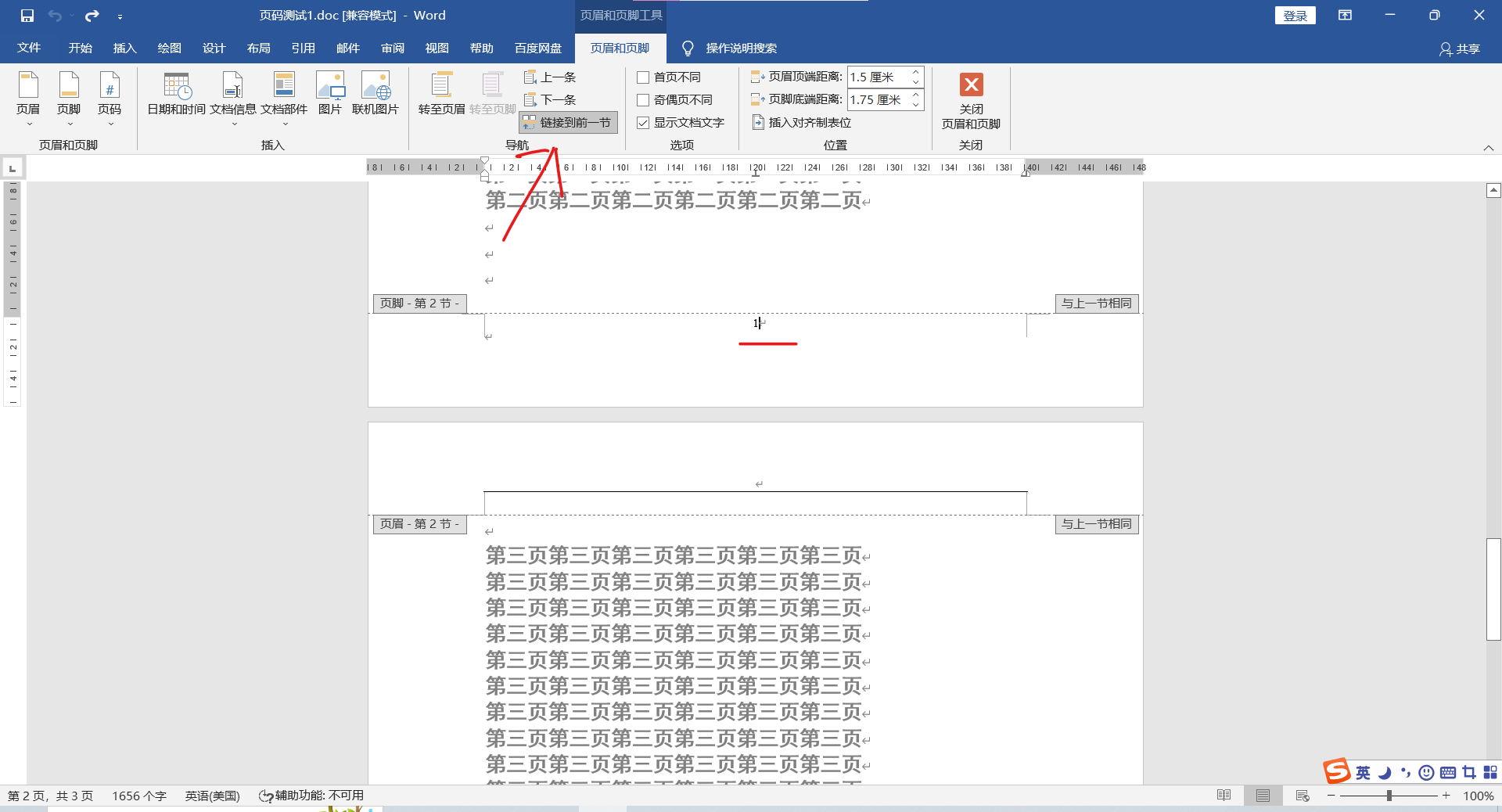Click the Share (共享) button
This screenshot has width=1502, height=812.
tap(1460, 49)
